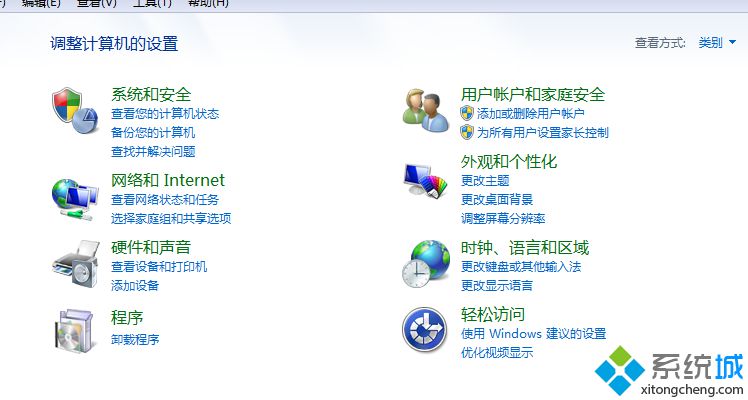Click the 查看方式: label
The height and width of the screenshot is (400, 748).
(x=660, y=43)
